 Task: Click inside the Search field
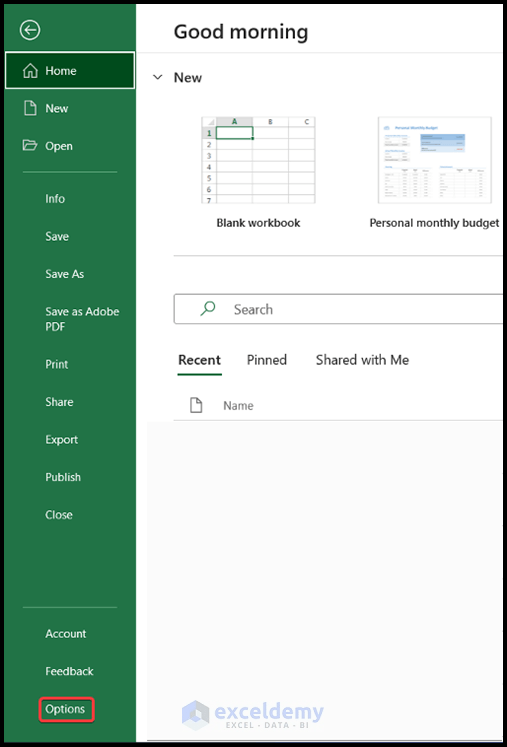(x=338, y=310)
